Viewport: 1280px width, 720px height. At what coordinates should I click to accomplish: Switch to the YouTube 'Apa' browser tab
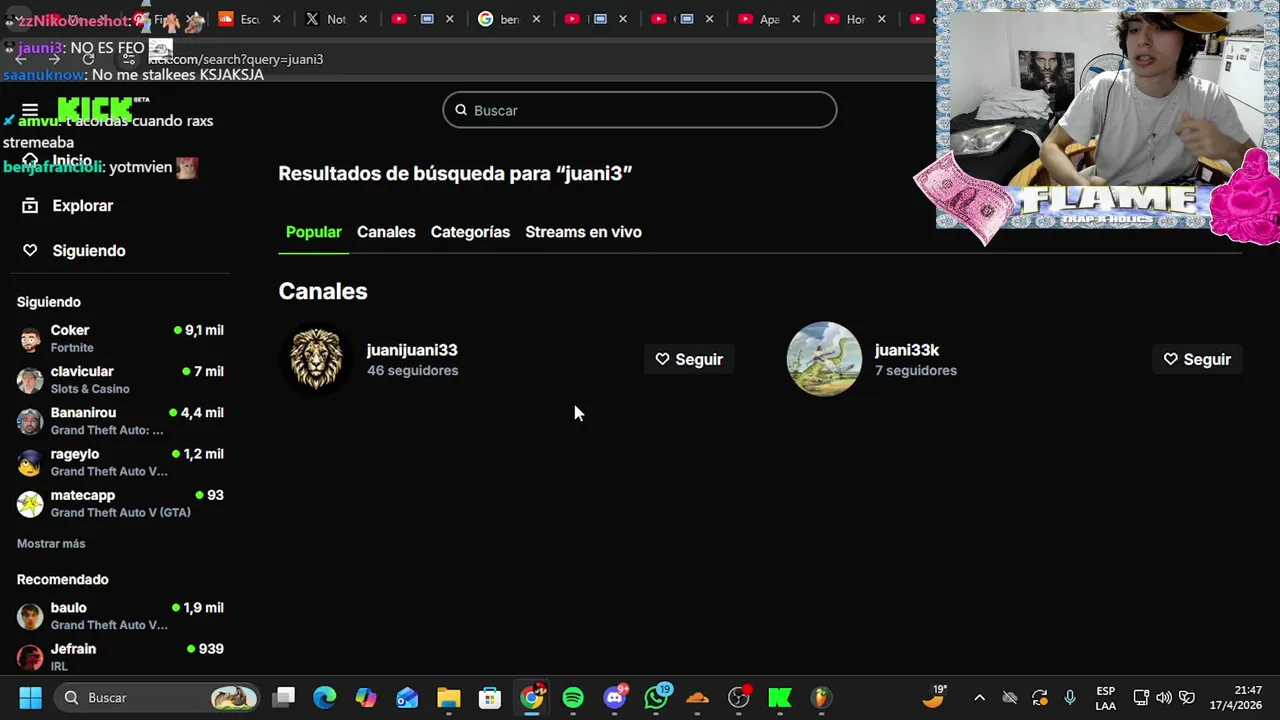[x=768, y=19]
